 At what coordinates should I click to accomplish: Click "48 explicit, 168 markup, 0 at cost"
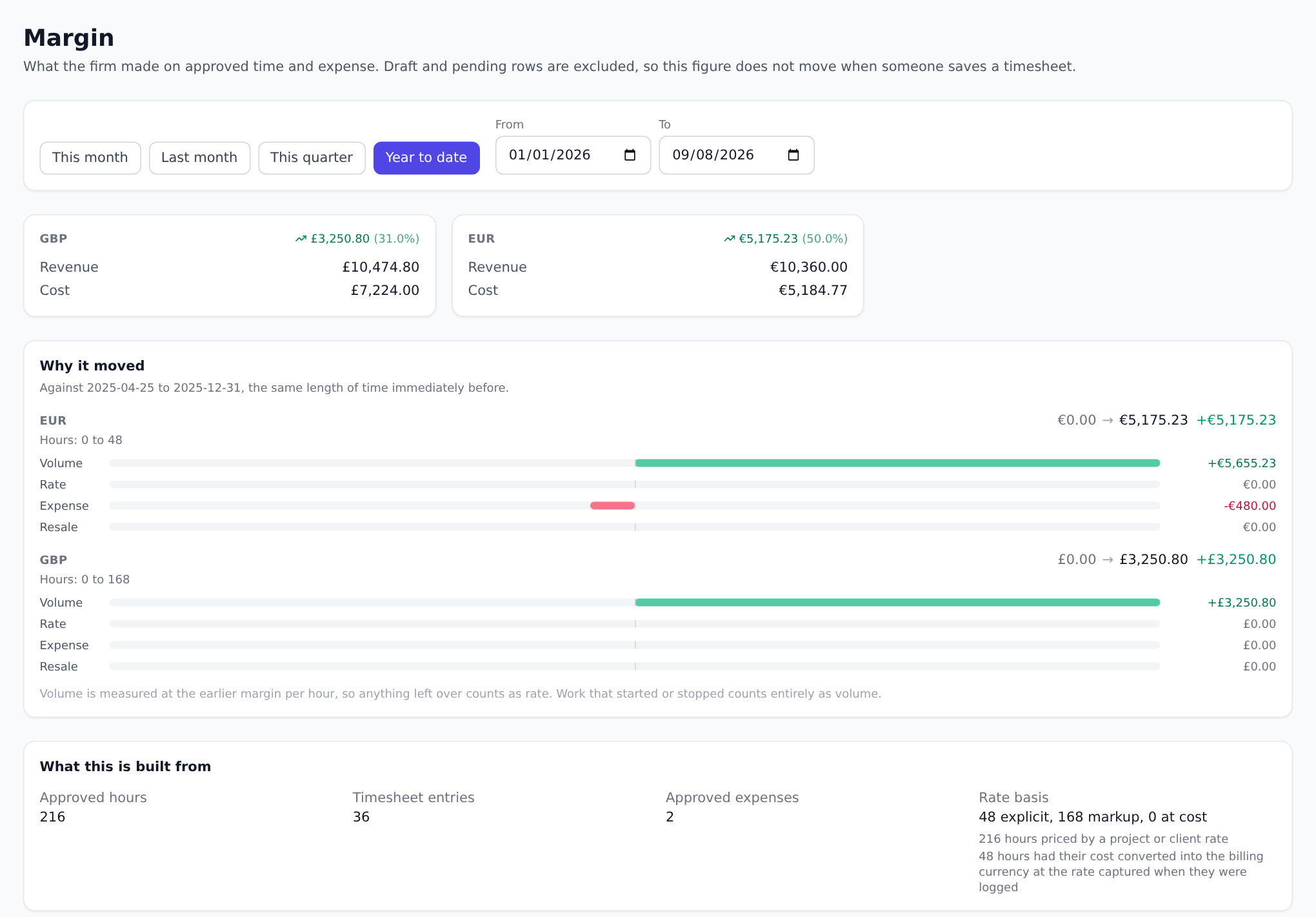point(1093,817)
